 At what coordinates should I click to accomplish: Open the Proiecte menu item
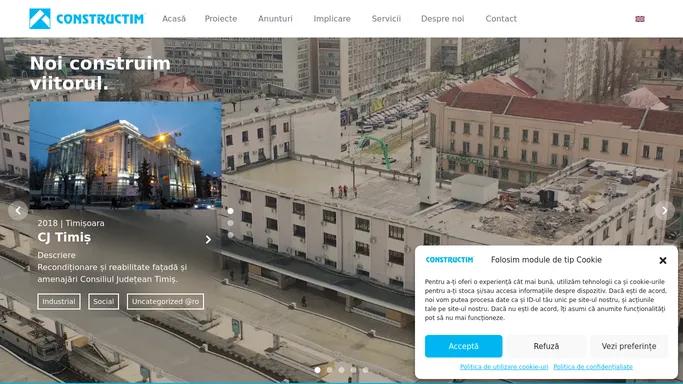[221, 19]
